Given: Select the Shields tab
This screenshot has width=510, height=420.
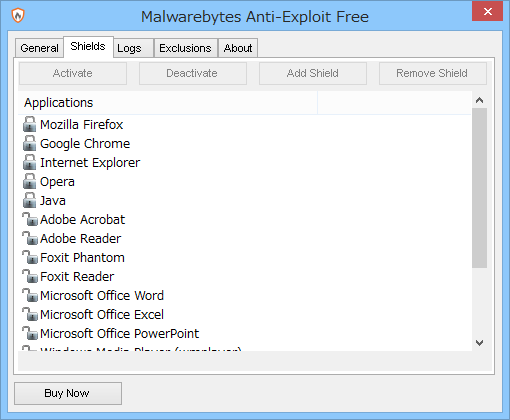Looking at the screenshot, I should [88, 46].
